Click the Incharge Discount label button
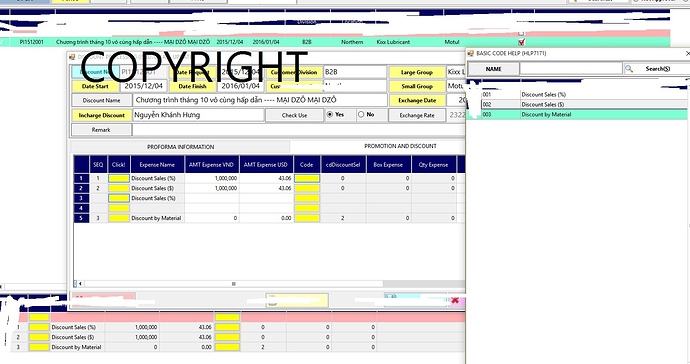Screen dimensions: 690x364 [101, 115]
